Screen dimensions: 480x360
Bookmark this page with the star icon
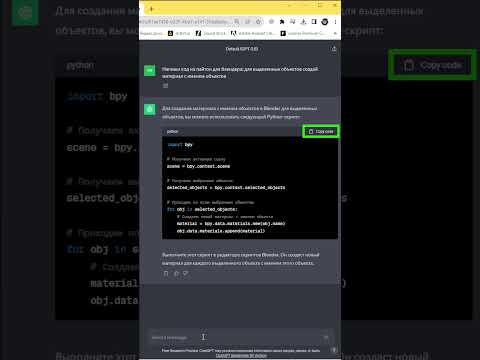(258, 22)
